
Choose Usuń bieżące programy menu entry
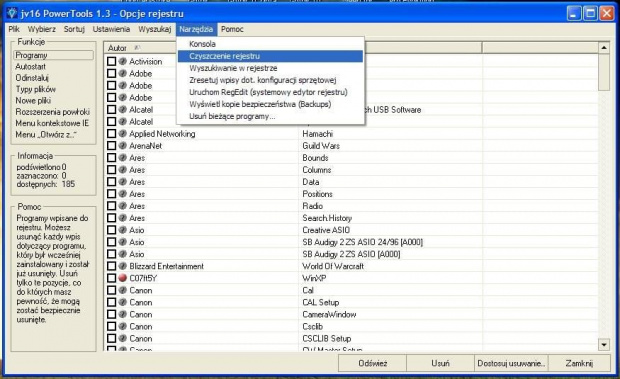point(270,116)
